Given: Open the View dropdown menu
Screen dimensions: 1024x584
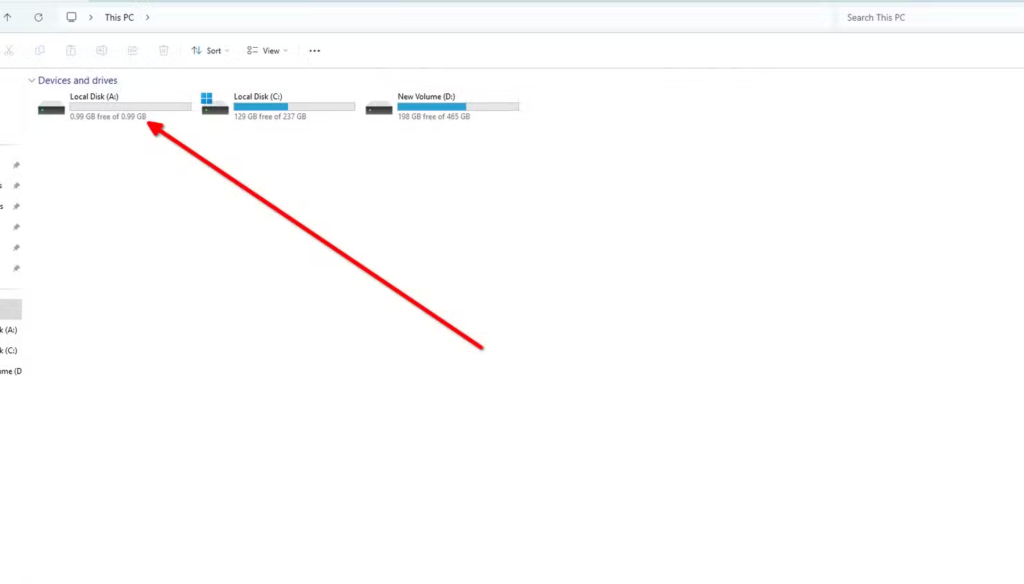Looking at the screenshot, I should (267, 50).
